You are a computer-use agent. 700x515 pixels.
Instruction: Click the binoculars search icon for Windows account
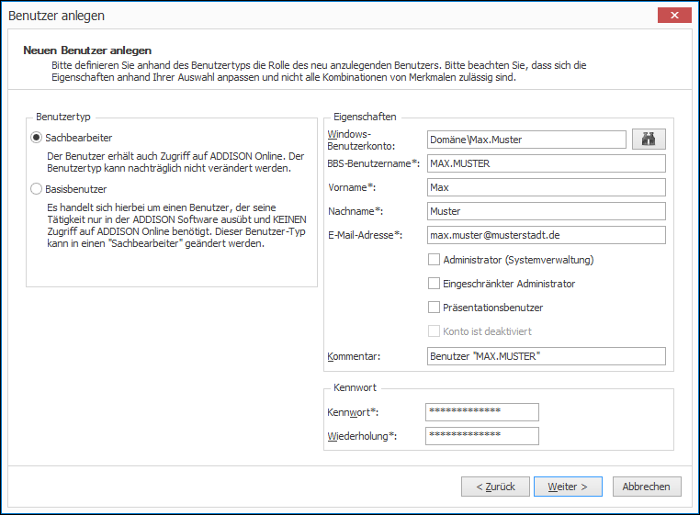(649, 139)
